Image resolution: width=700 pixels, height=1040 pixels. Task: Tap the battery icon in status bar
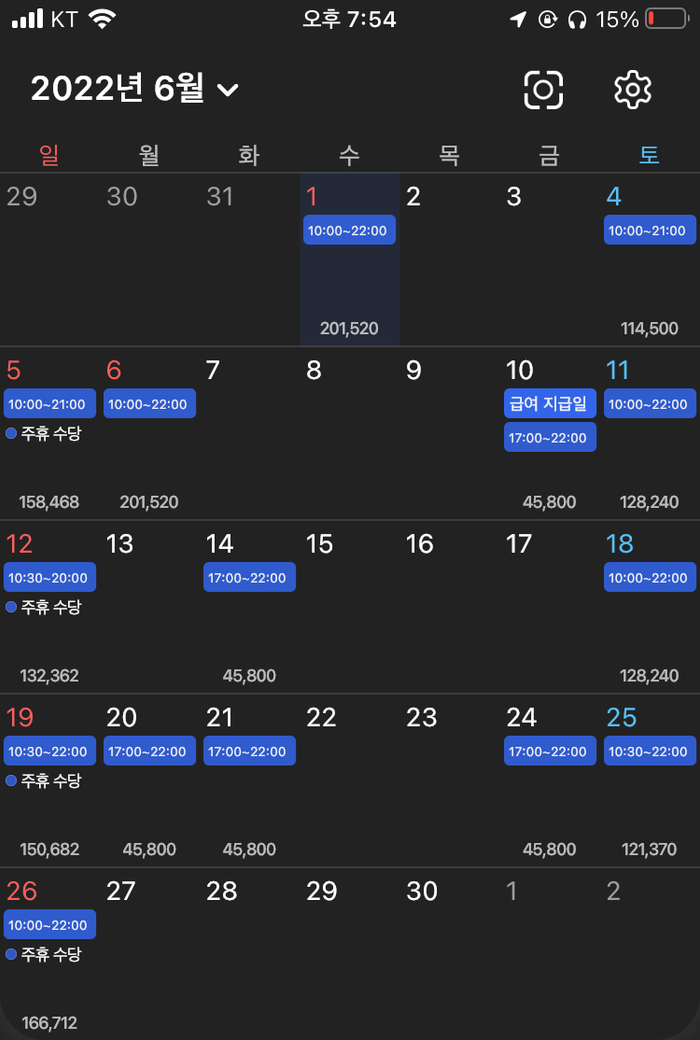[666, 19]
